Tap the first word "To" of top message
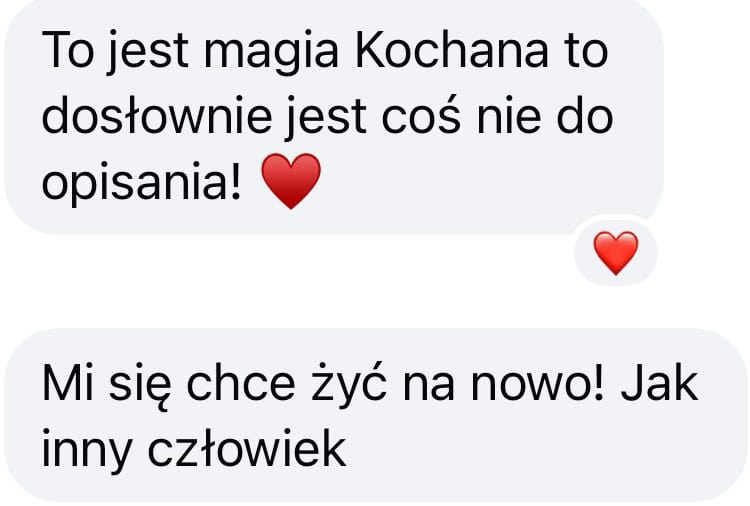 (x=67, y=50)
